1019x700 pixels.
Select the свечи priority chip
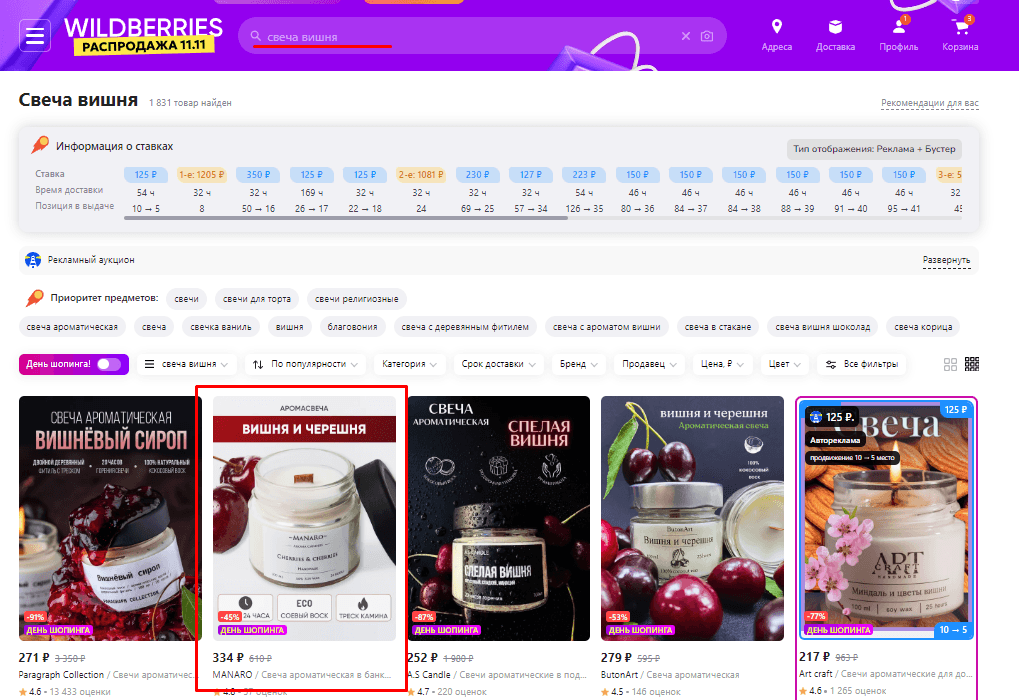[187, 299]
